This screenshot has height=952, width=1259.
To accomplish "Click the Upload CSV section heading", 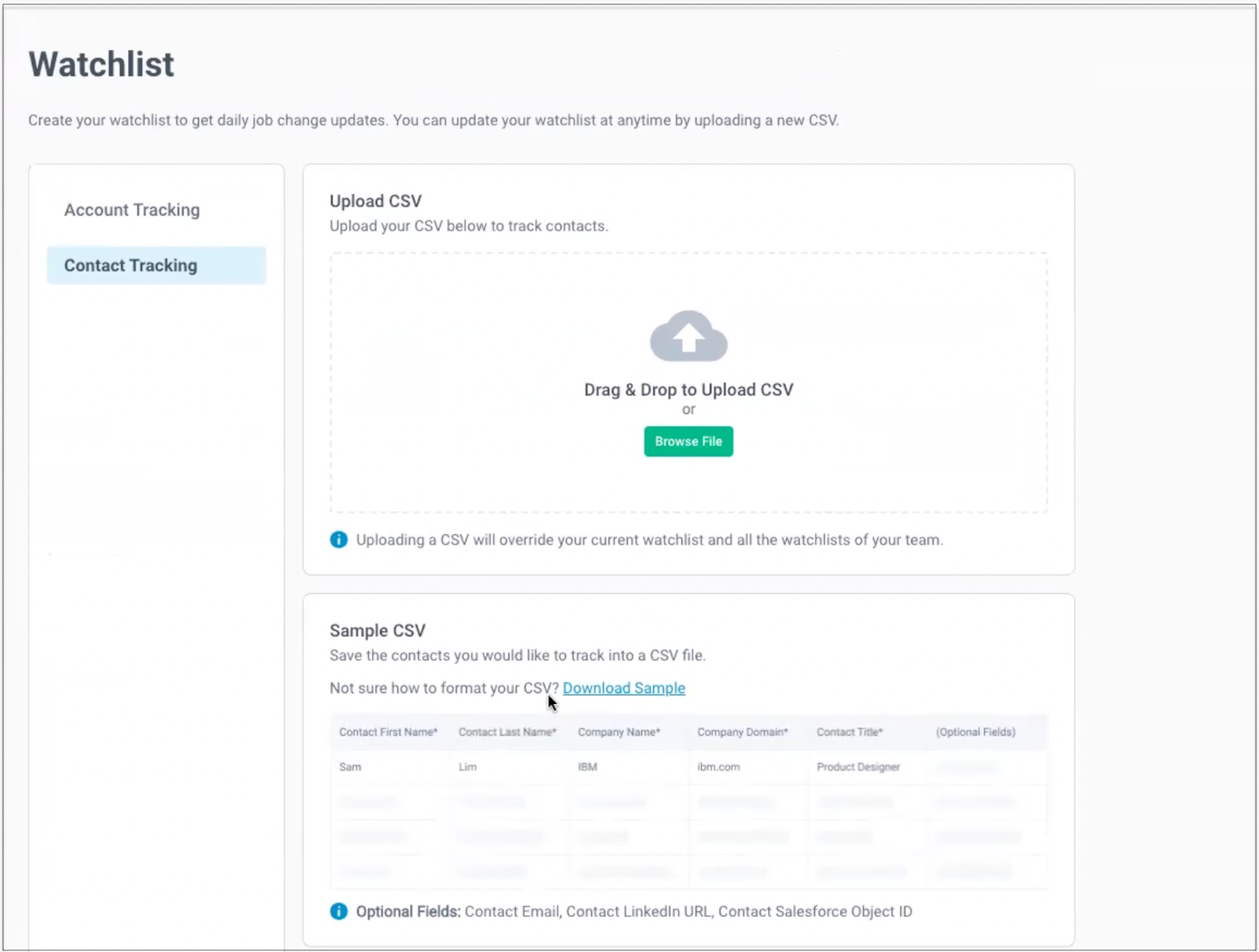I will coord(375,201).
